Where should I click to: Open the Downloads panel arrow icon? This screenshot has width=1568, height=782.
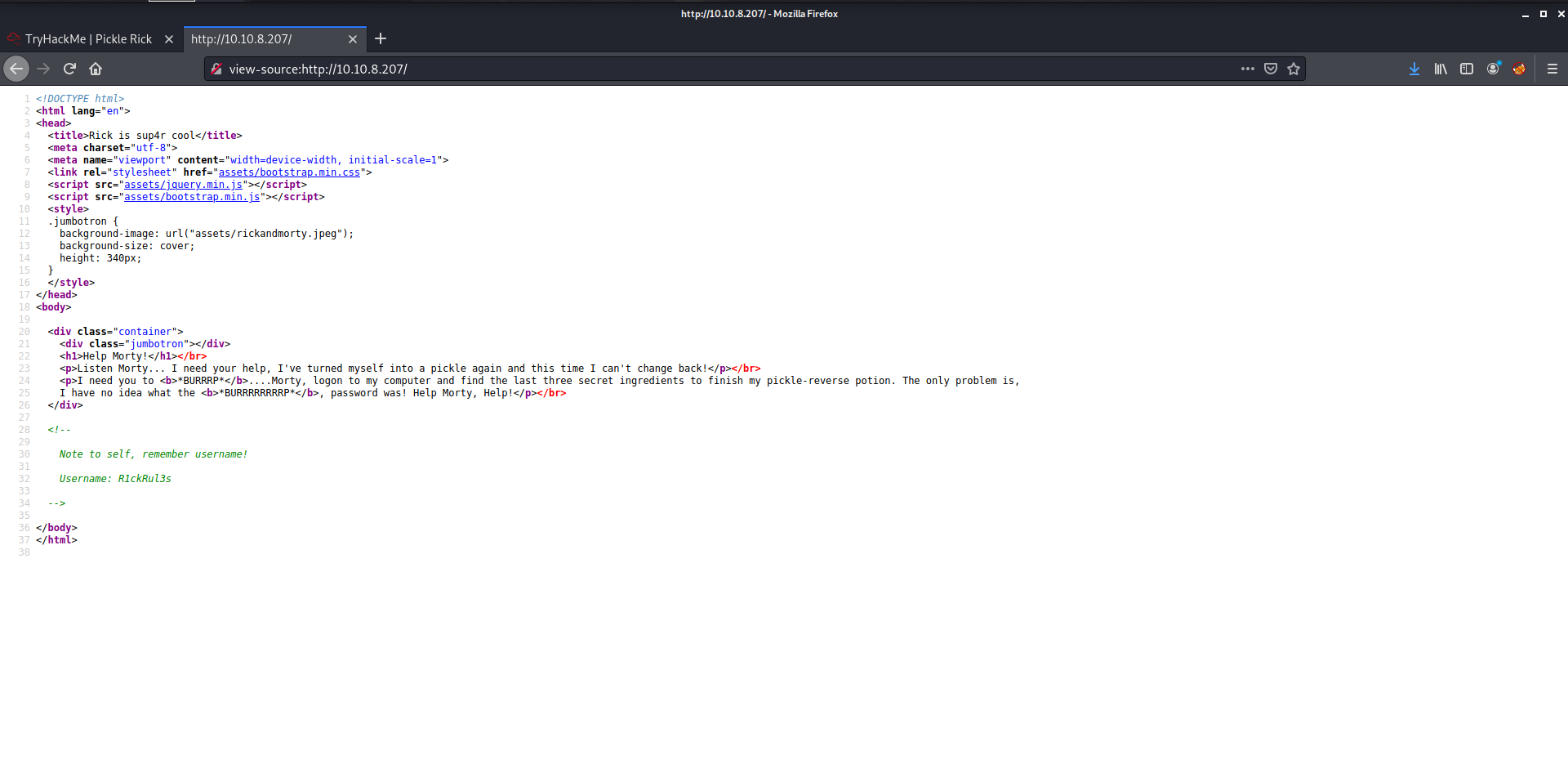pos(1414,69)
